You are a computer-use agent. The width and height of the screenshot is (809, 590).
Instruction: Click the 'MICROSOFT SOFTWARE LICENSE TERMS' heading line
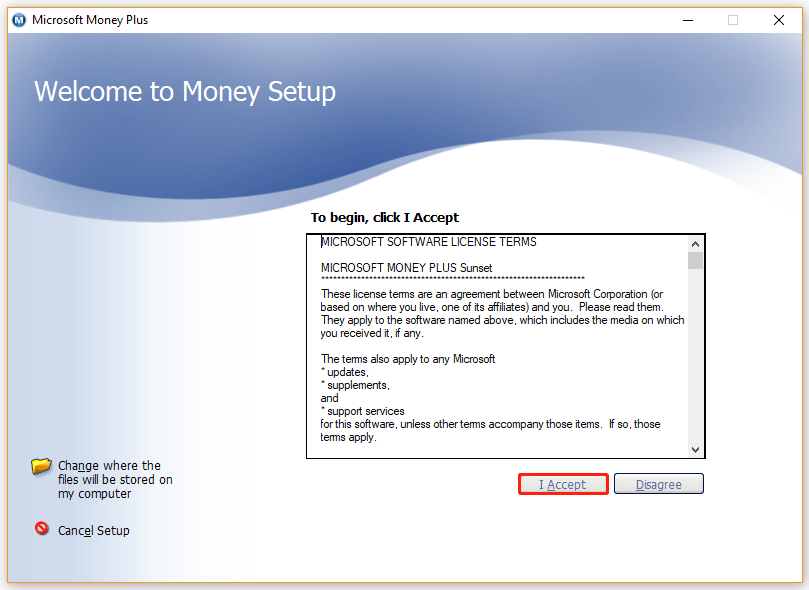click(x=429, y=242)
